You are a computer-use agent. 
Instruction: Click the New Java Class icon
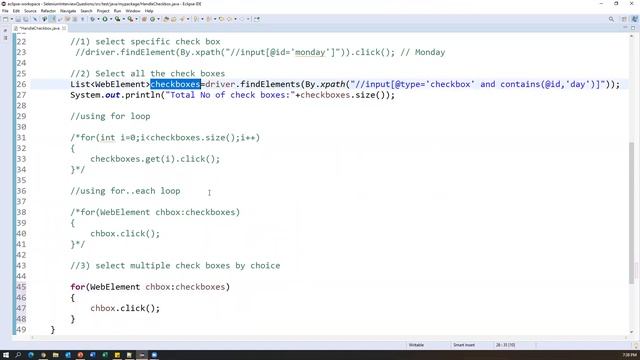[x=152, y=19]
